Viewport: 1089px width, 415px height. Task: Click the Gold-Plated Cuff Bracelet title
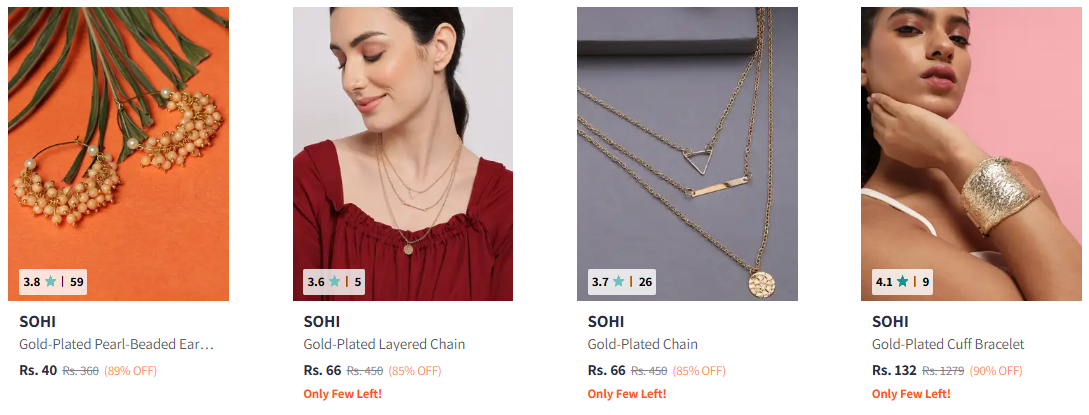pos(948,344)
